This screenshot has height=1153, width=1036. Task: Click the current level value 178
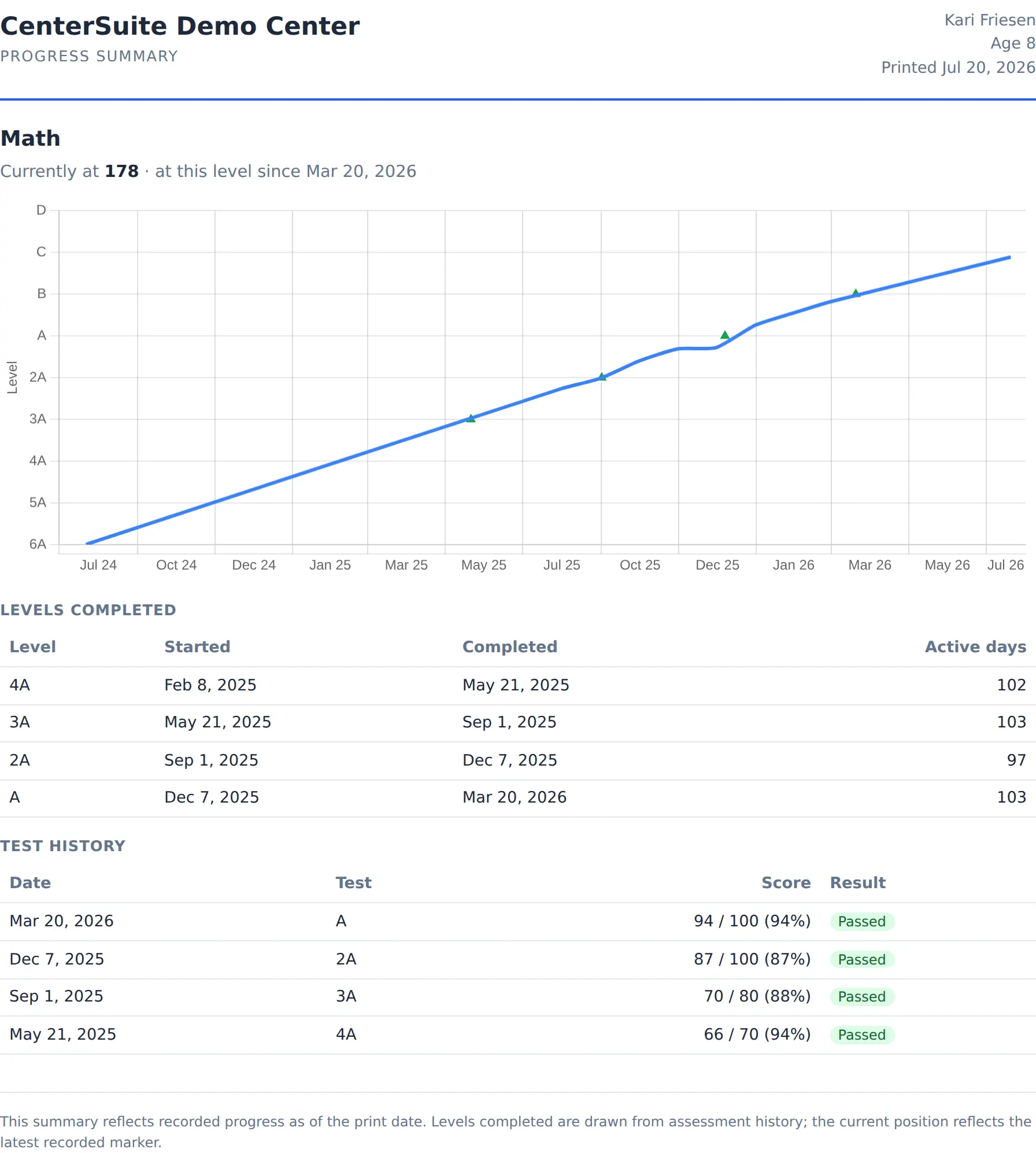pyautogui.click(x=121, y=171)
